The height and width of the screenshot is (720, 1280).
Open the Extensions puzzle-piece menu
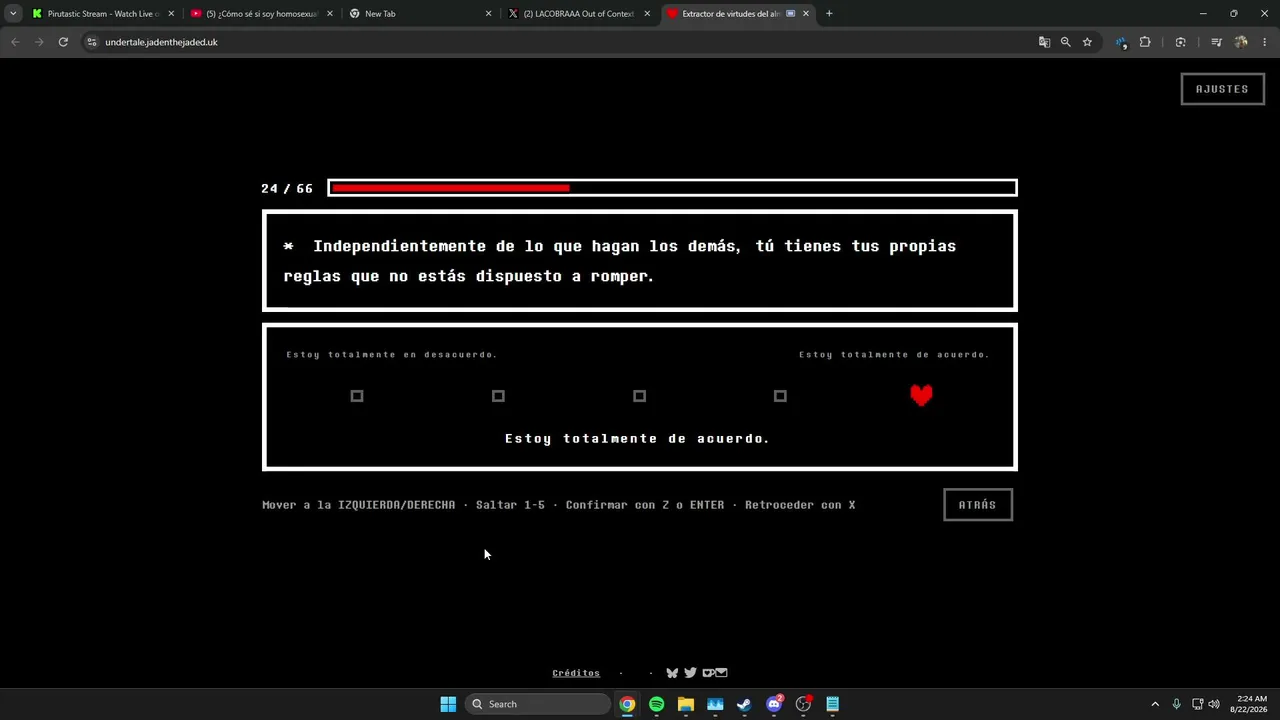click(x=1145, y=42)
